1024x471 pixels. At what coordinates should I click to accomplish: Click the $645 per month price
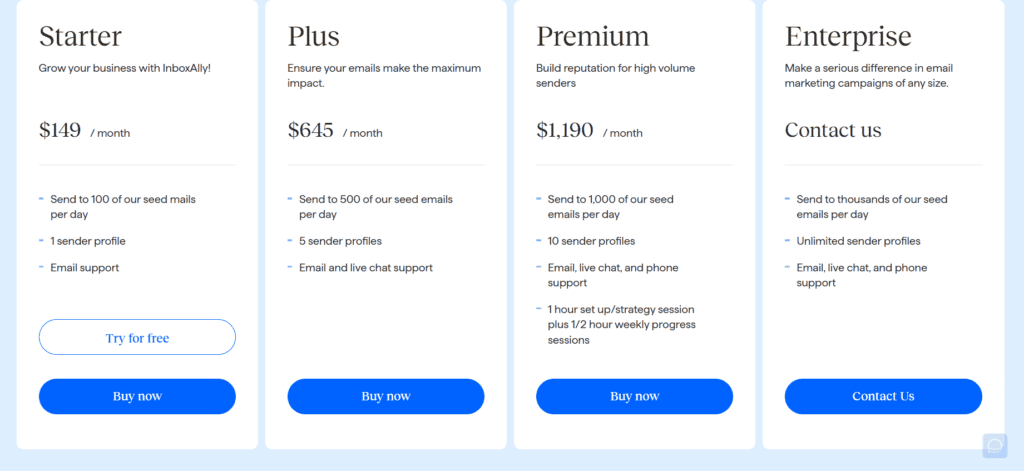coord(335,131)
